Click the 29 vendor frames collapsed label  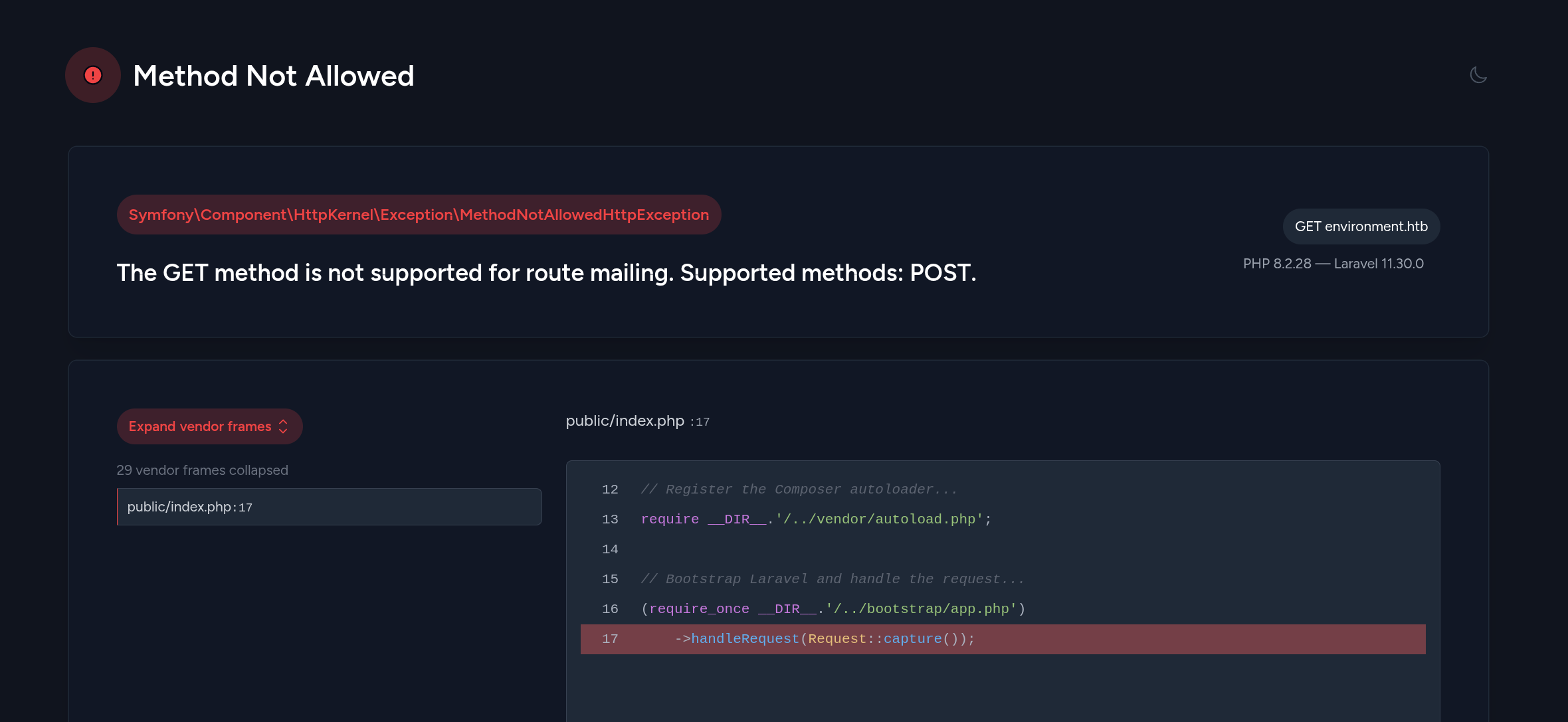(x=202, y=470)
